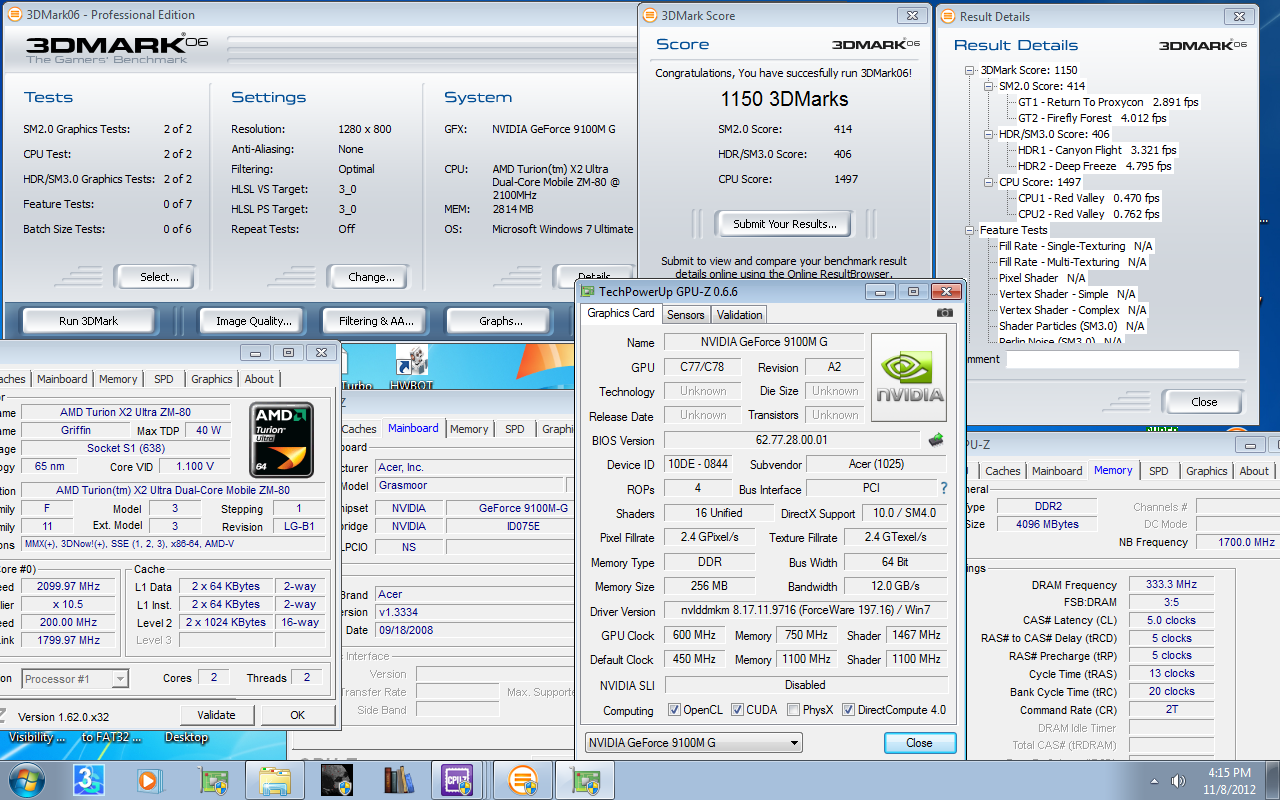The height and width of the screenshot is (800, 1280).
Task: Select HDR1 - Canyon Flight row
Action: [x=1097, y=150]
